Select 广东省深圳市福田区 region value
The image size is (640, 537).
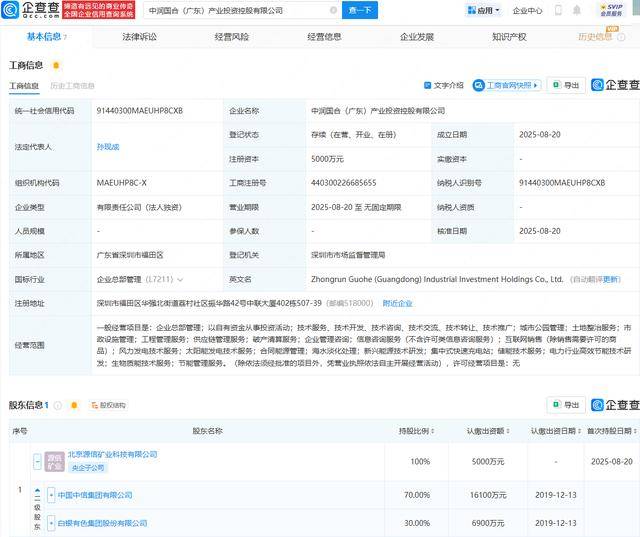coord(130,255)
